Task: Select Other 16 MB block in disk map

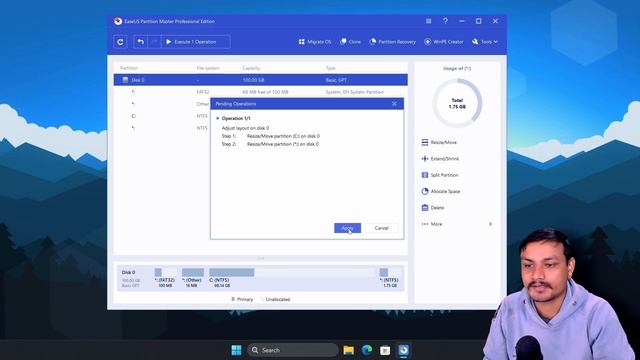Action: coord(192,278)
